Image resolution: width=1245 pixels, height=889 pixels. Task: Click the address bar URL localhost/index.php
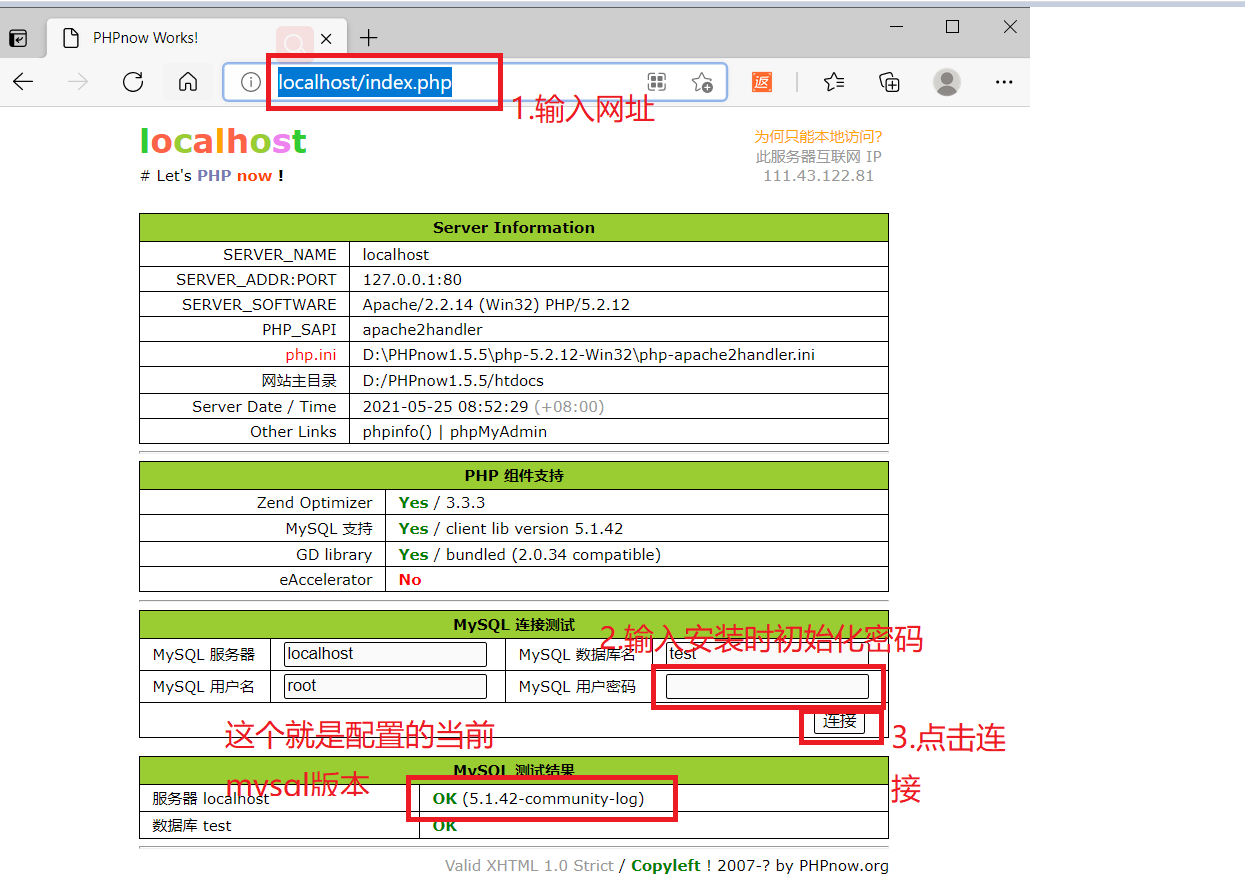tap(365, 83)
